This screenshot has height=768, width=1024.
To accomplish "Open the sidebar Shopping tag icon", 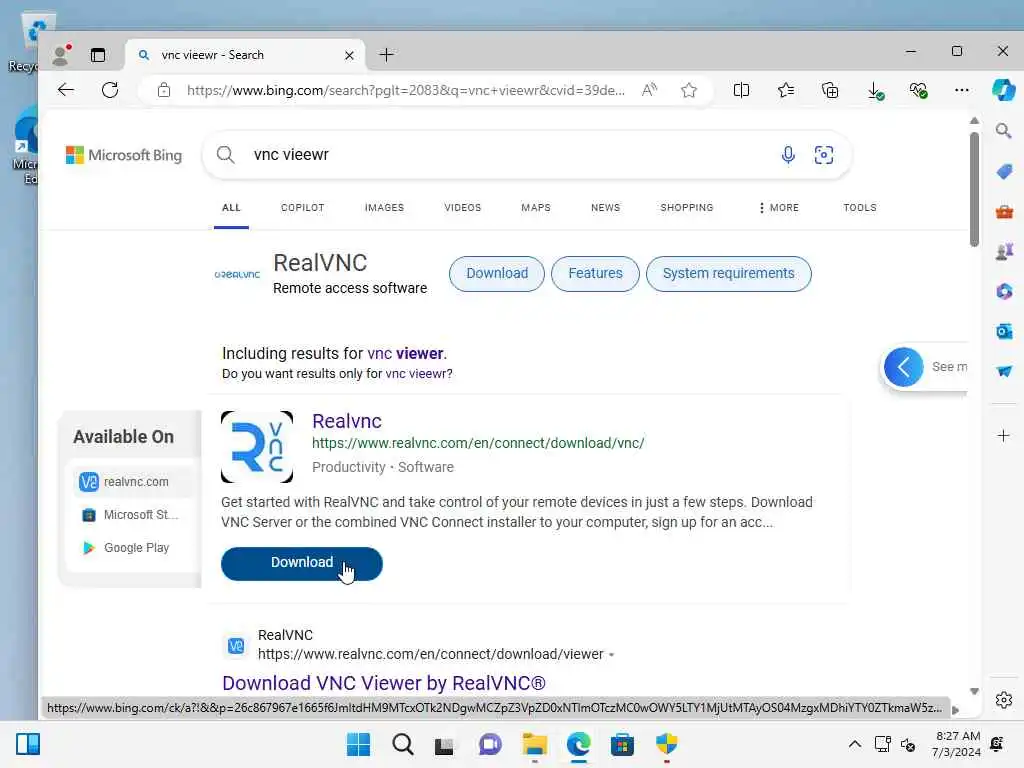I will pos(1004,172).
